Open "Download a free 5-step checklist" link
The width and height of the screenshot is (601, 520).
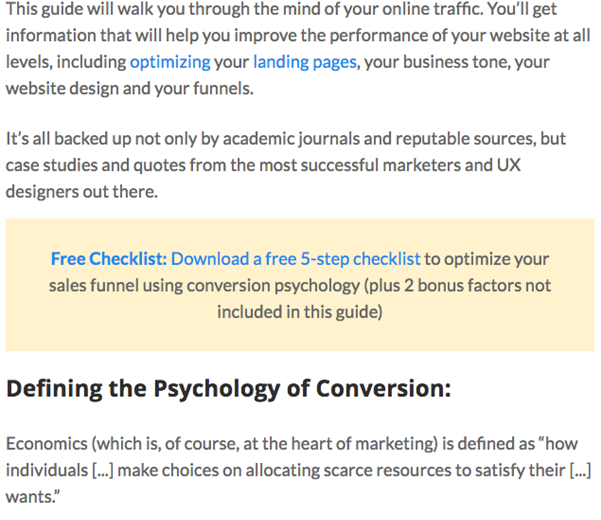(296, 259)
